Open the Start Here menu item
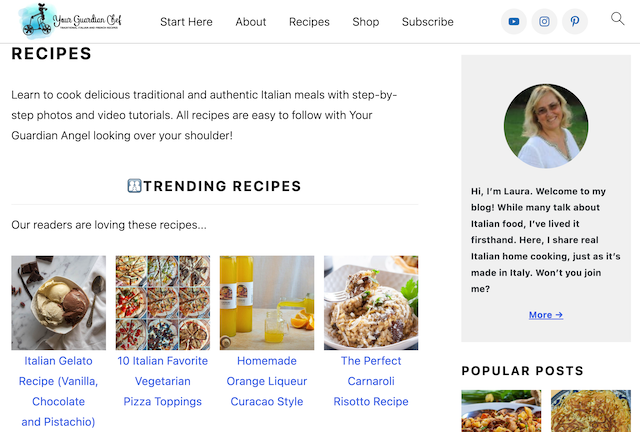Screen dimensions: 640x432 186,22
